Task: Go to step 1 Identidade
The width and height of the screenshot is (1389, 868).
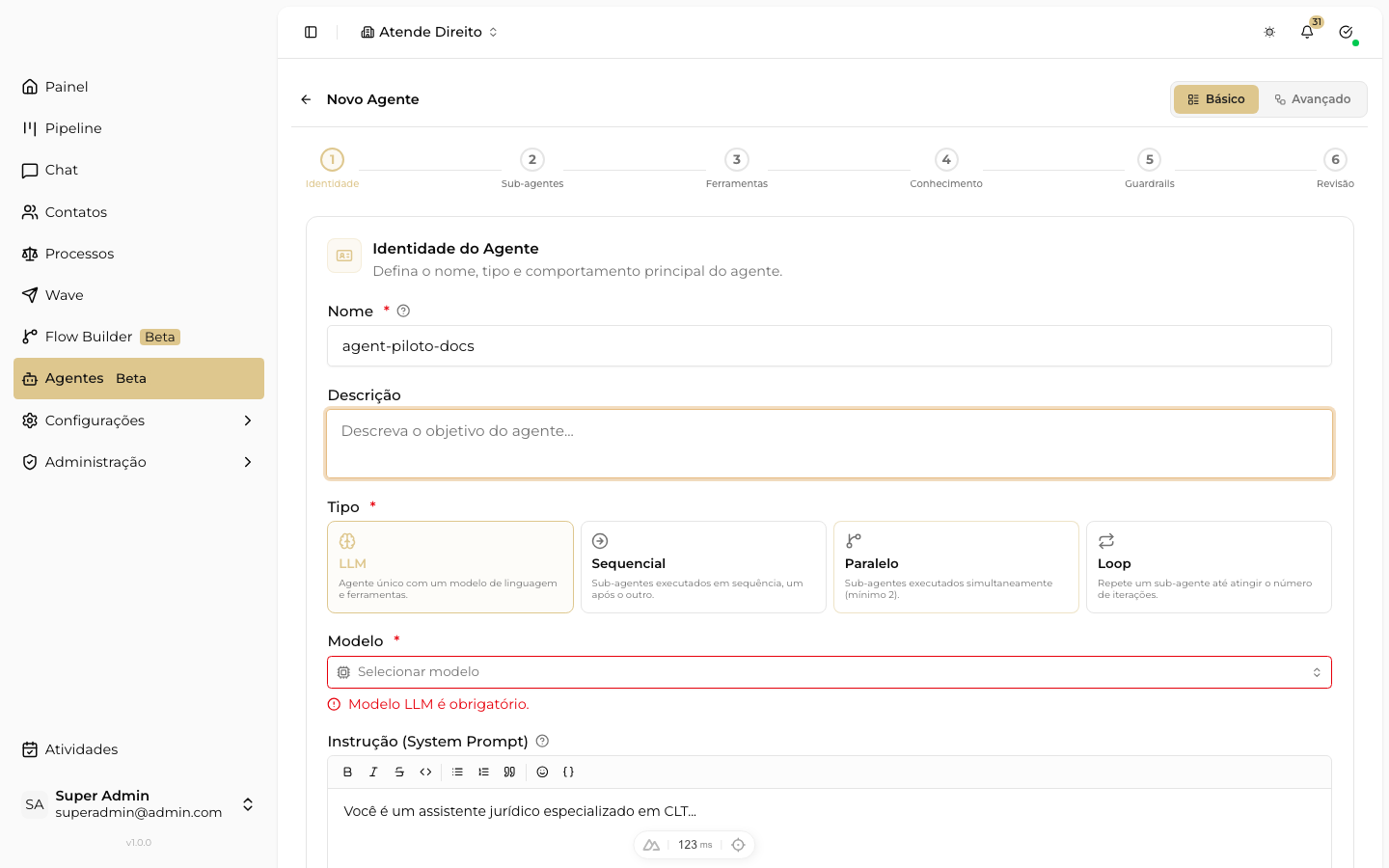Action: pyautogui.click(x=332, y=168)
